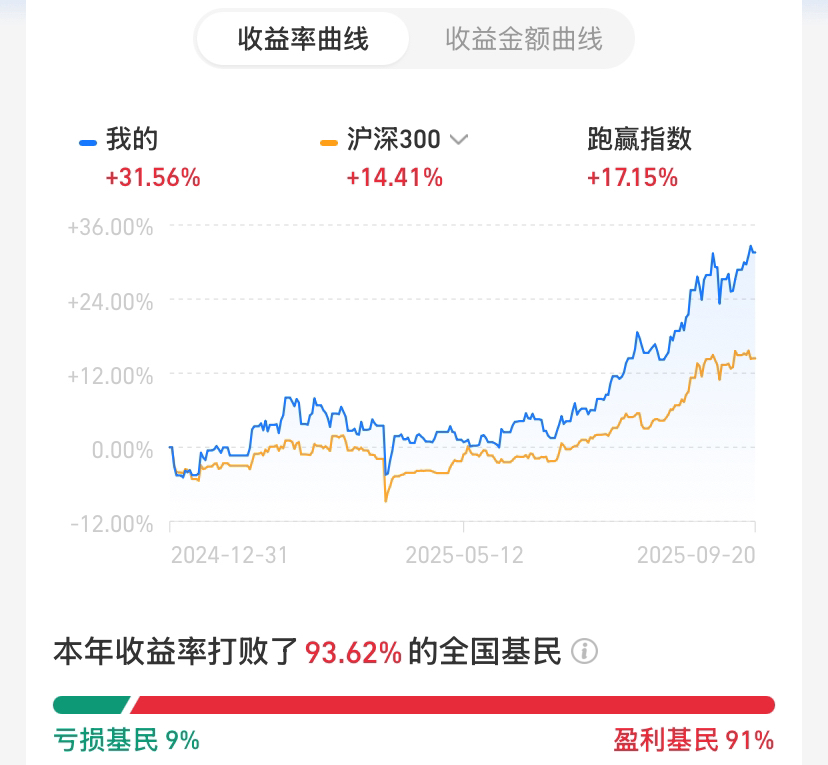Image resolution: width=828 pixels, height=765 pixels.
Task: Click the info icon beside 全国基民
Action: tap(585, 651)
